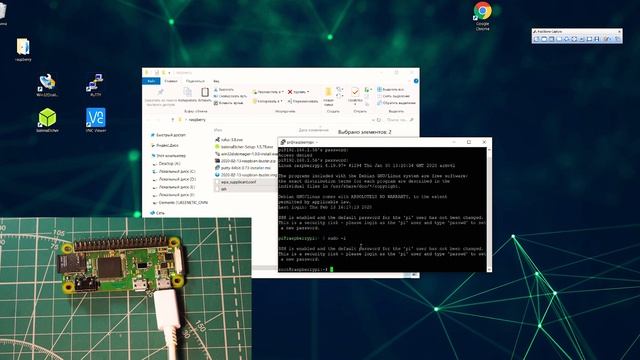Screen dimensions: 640x360
Task: Select putty-64bit-0.73-installer.msi file
Action: (x=244, y=168)
